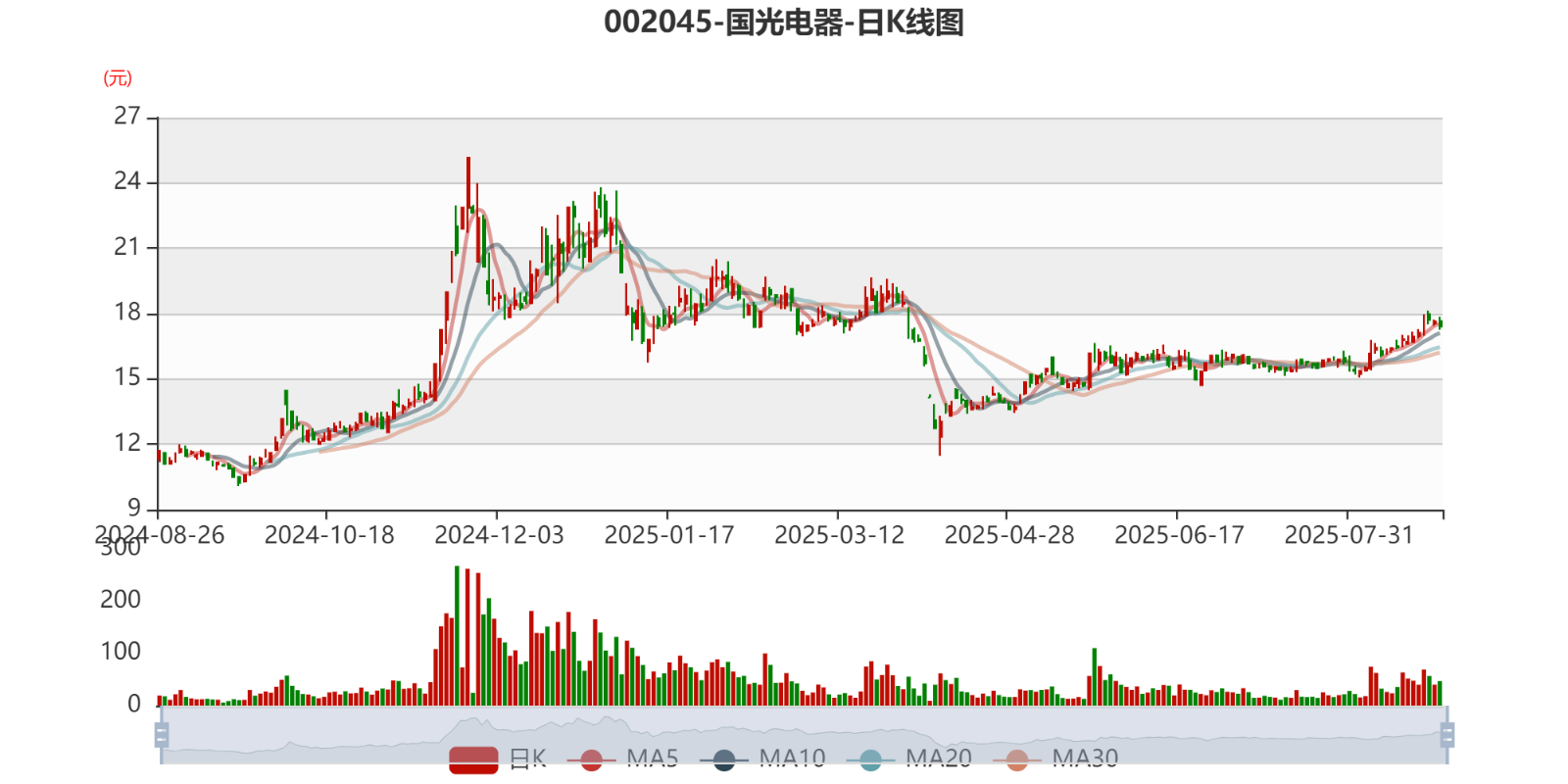Screen dimensions: 1568x784
Task: Click the 2024-10-18 date axis label
Action: point(329,535)
